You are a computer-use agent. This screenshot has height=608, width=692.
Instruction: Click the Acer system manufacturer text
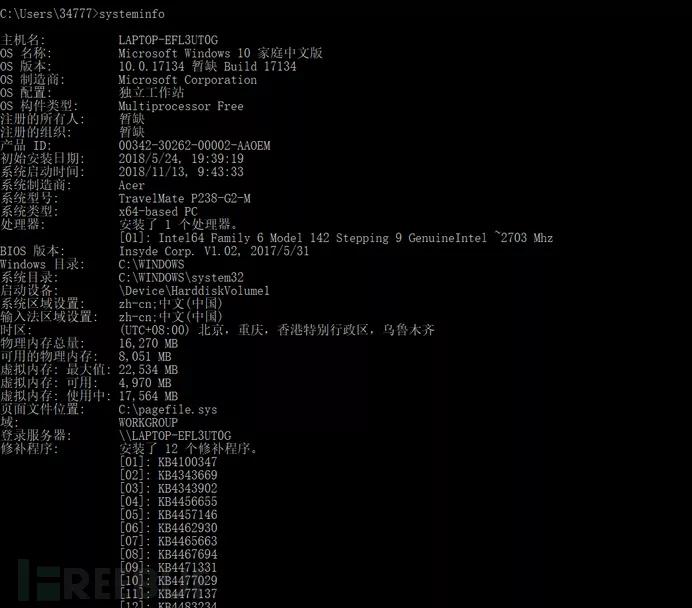click(x=132, y=185)
